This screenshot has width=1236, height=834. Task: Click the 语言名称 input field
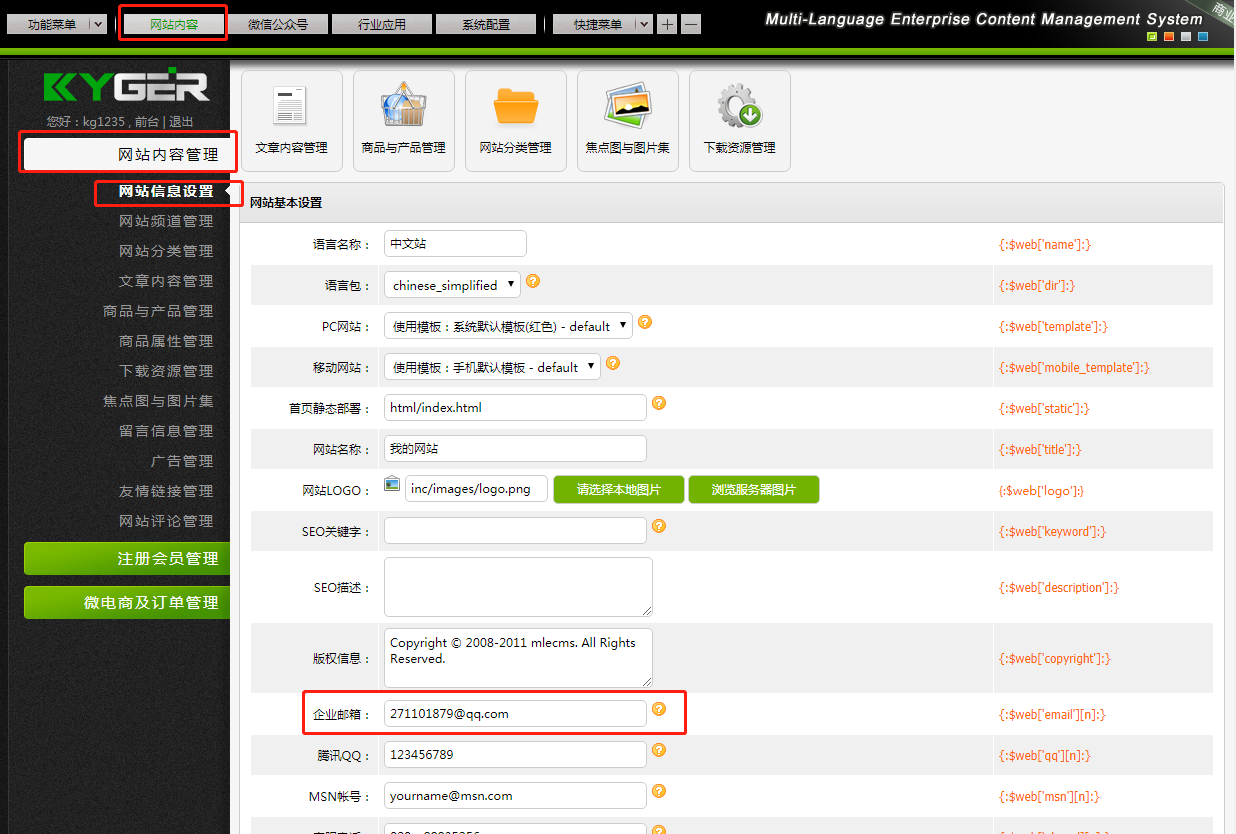click(455, 243)
